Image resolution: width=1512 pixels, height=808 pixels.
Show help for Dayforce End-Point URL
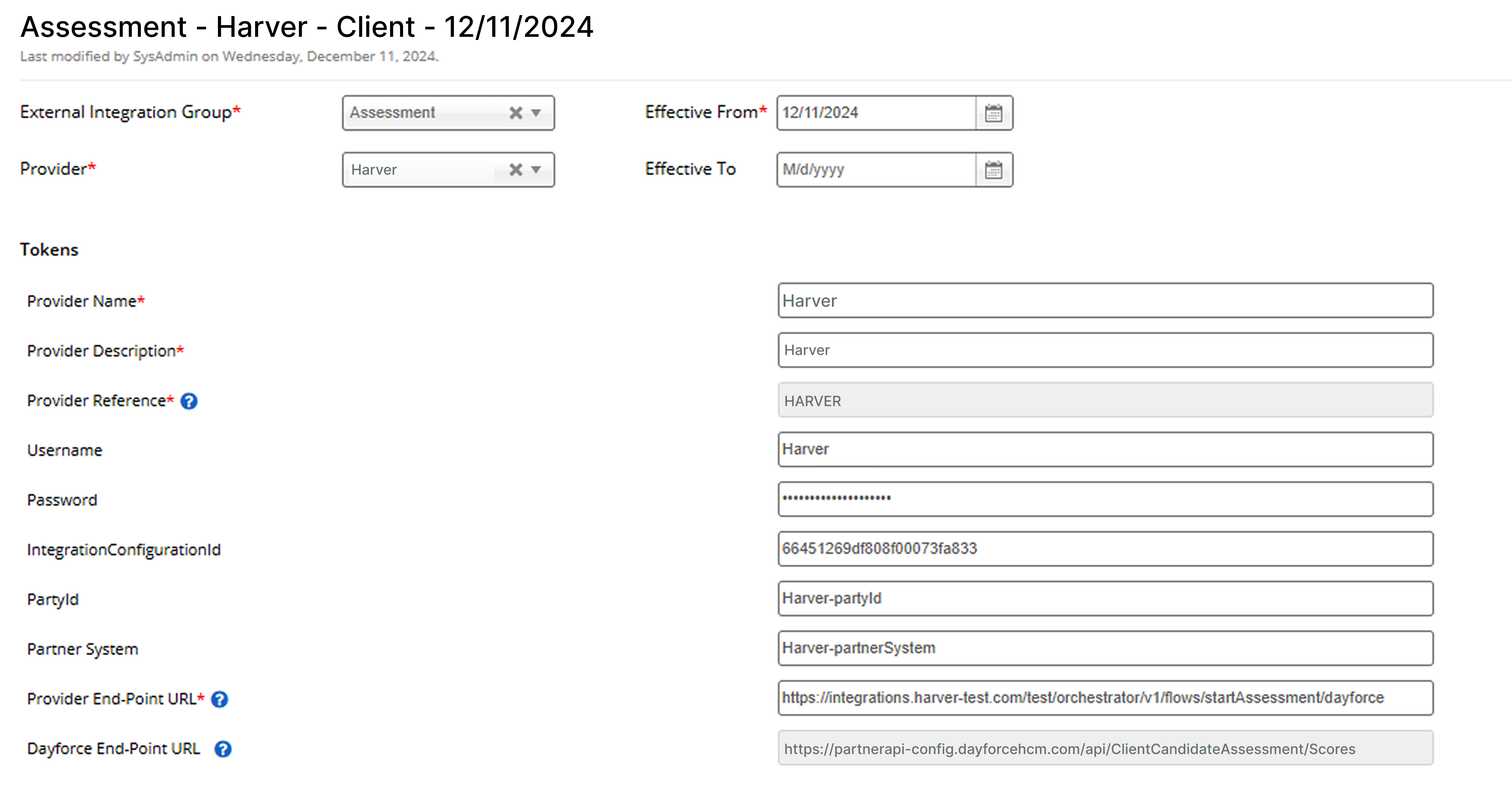(223, 749)
